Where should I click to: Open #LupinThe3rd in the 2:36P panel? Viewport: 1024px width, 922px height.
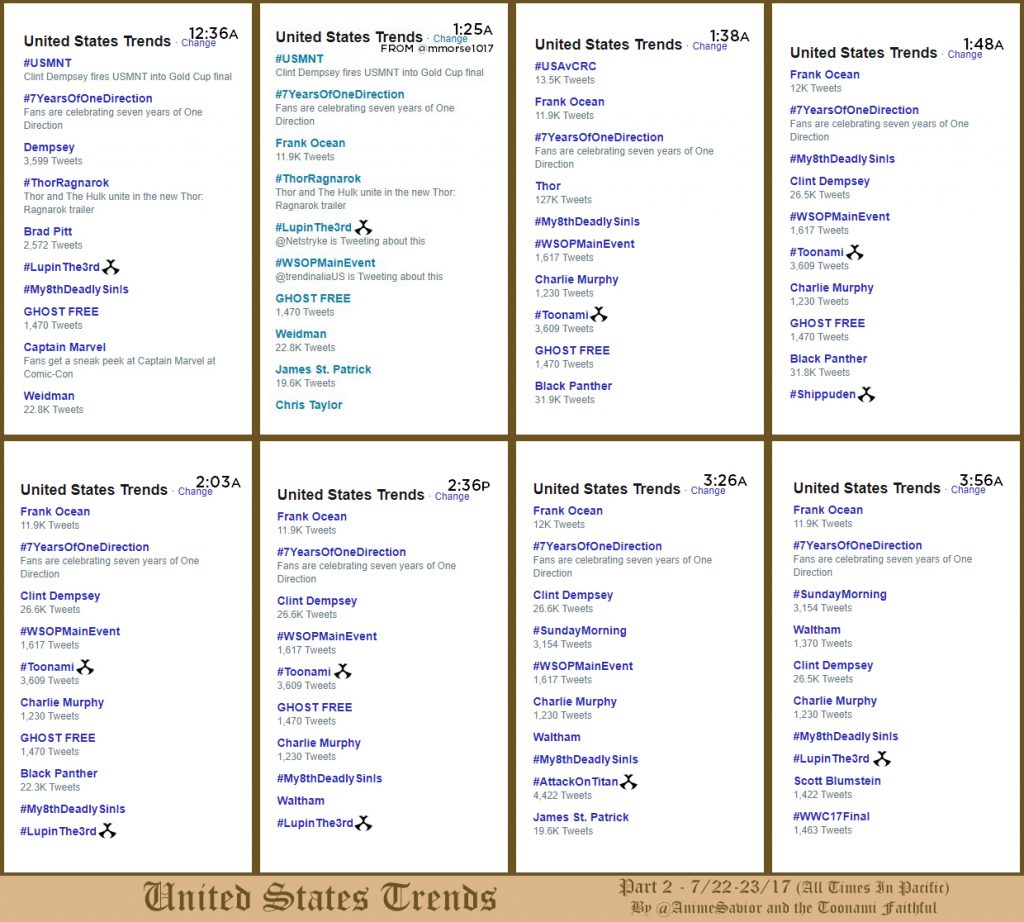[315, 823]
